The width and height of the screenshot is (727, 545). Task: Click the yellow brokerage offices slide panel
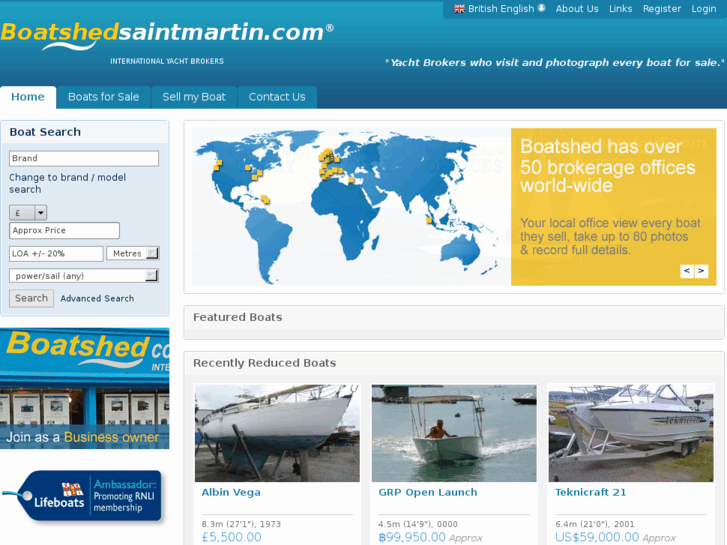(x=613, y=207)
